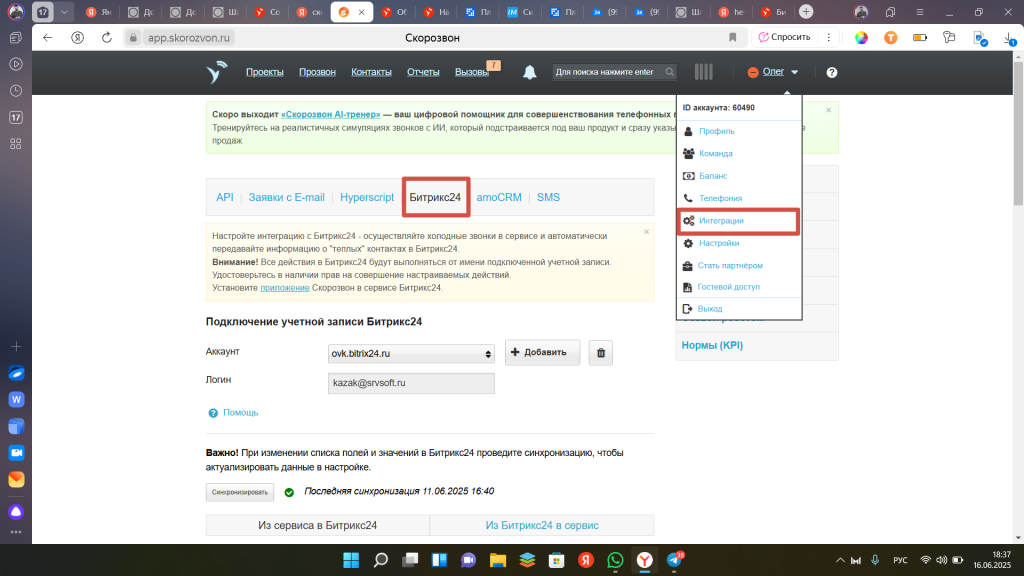Open the grid icon in the browser sidebar
The height and width of the screenshot is (576, 1024).
point(16,144)
